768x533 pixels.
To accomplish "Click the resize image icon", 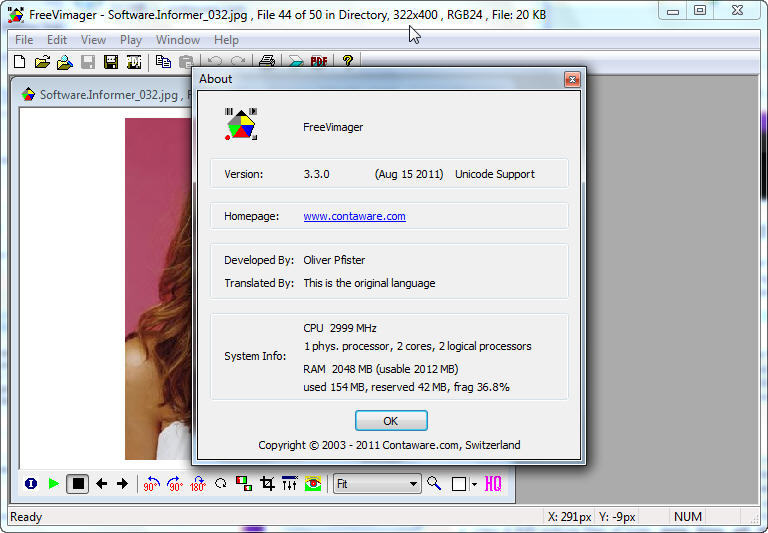I will point(244,484).
